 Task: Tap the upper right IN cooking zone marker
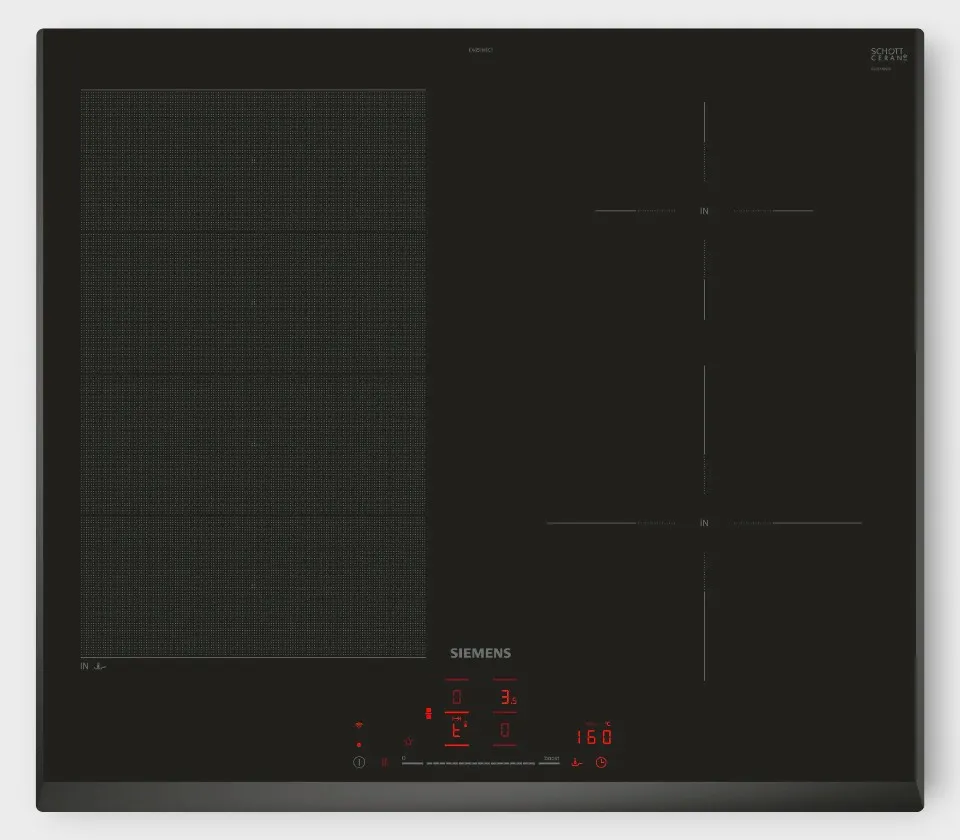click(704, 211)
